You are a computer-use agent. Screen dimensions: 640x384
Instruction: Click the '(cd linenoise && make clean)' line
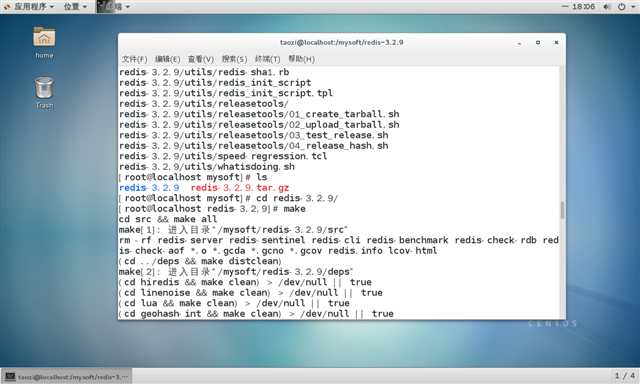(251, 293)
